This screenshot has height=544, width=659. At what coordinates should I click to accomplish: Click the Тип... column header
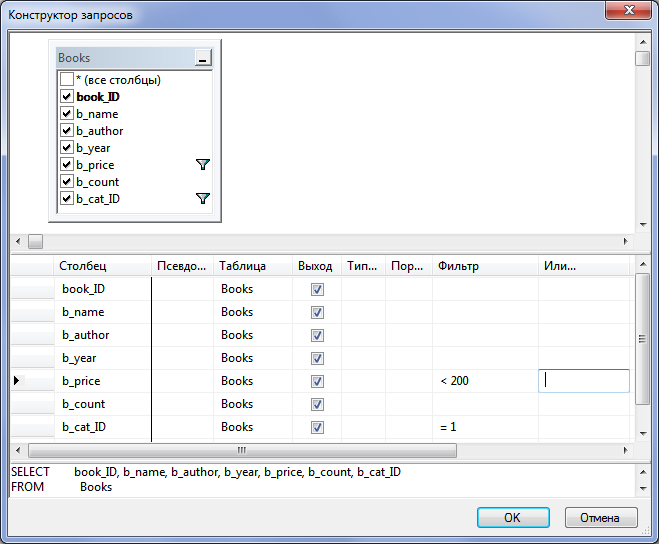point(364,266)
